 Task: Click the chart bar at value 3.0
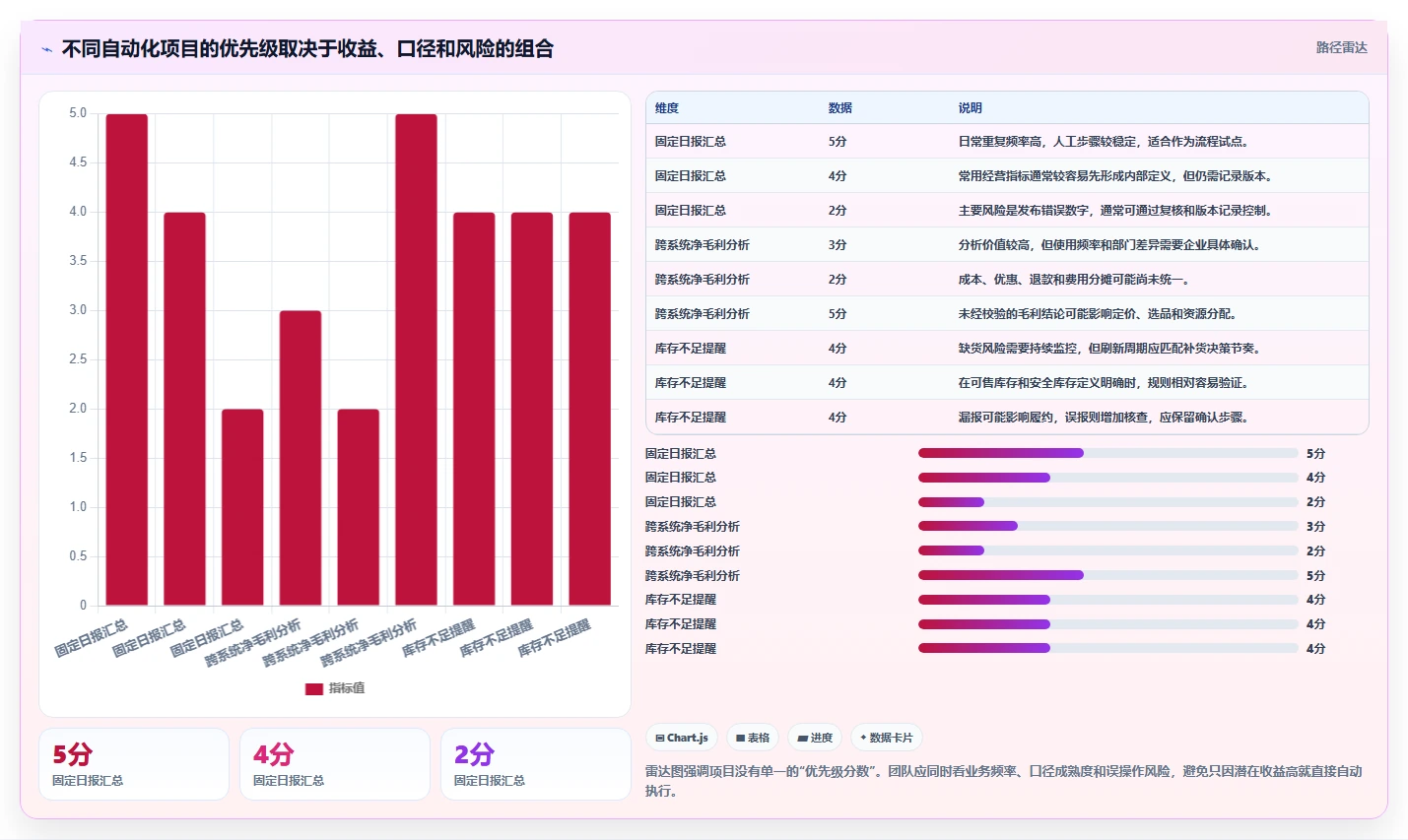(301, 458)
